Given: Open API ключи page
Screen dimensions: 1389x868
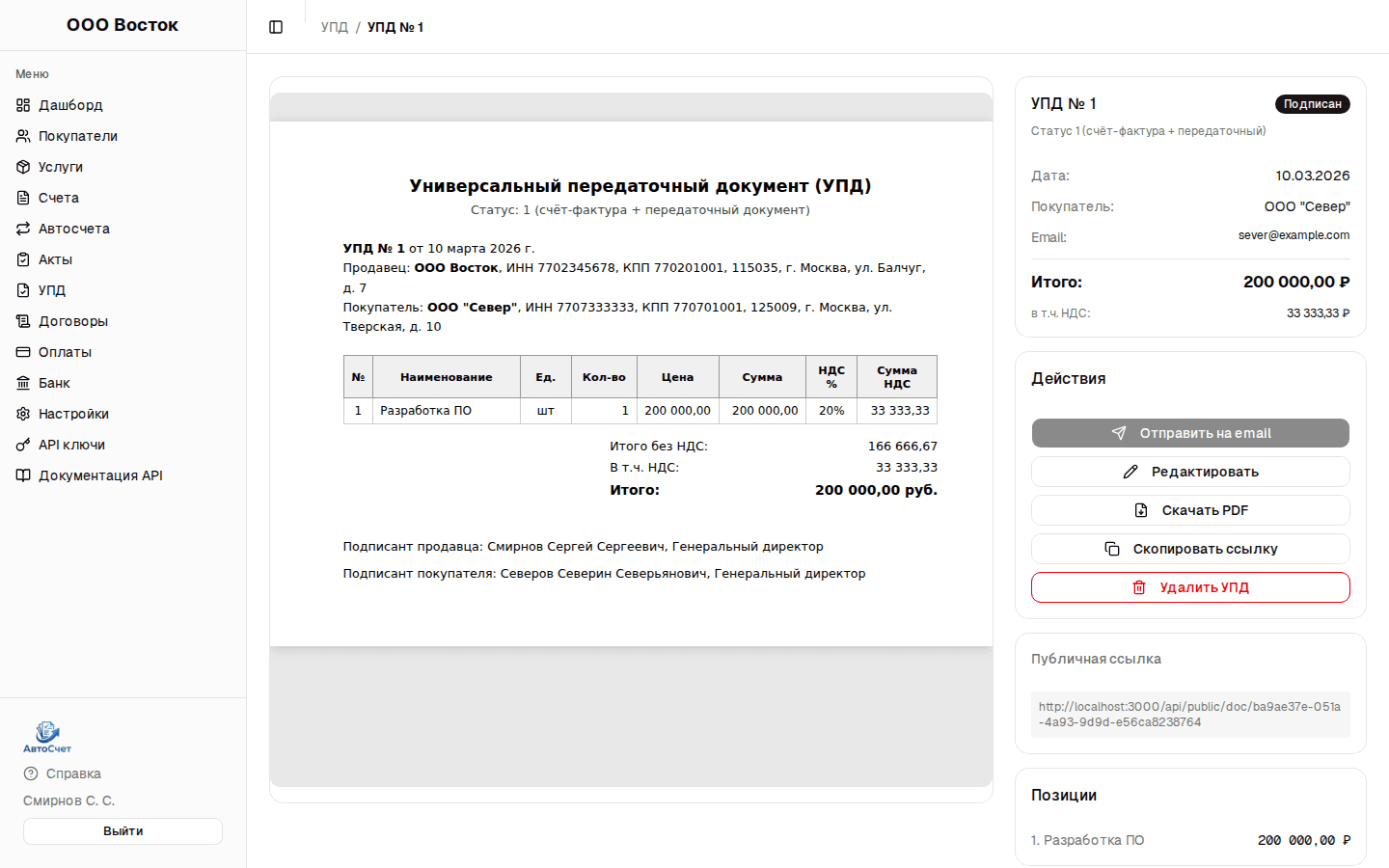Looking at the screenshot, I should pos(123,445).
